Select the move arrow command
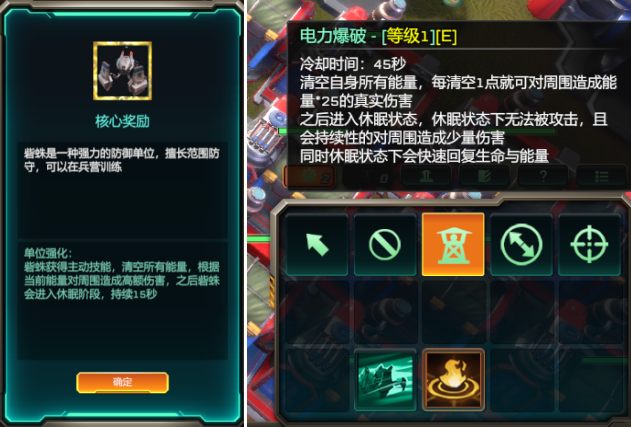The width and height of the screenshot is (631, 427). point(317,244)
